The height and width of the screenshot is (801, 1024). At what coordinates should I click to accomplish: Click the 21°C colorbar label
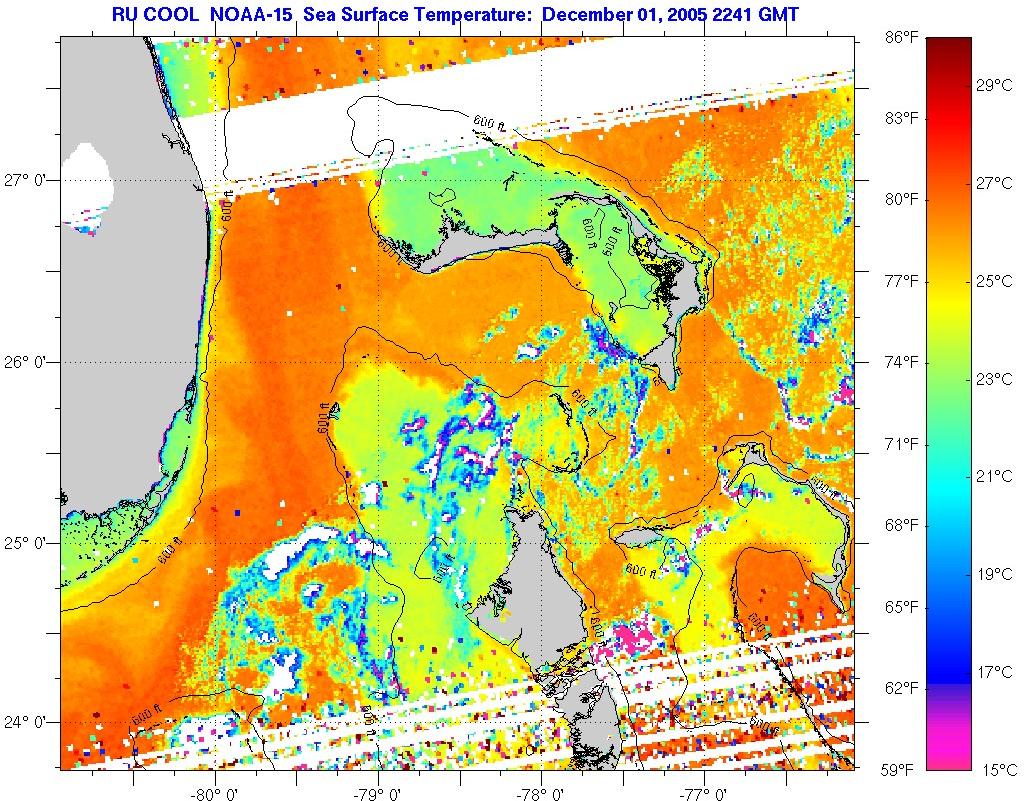tap(994, 477)
